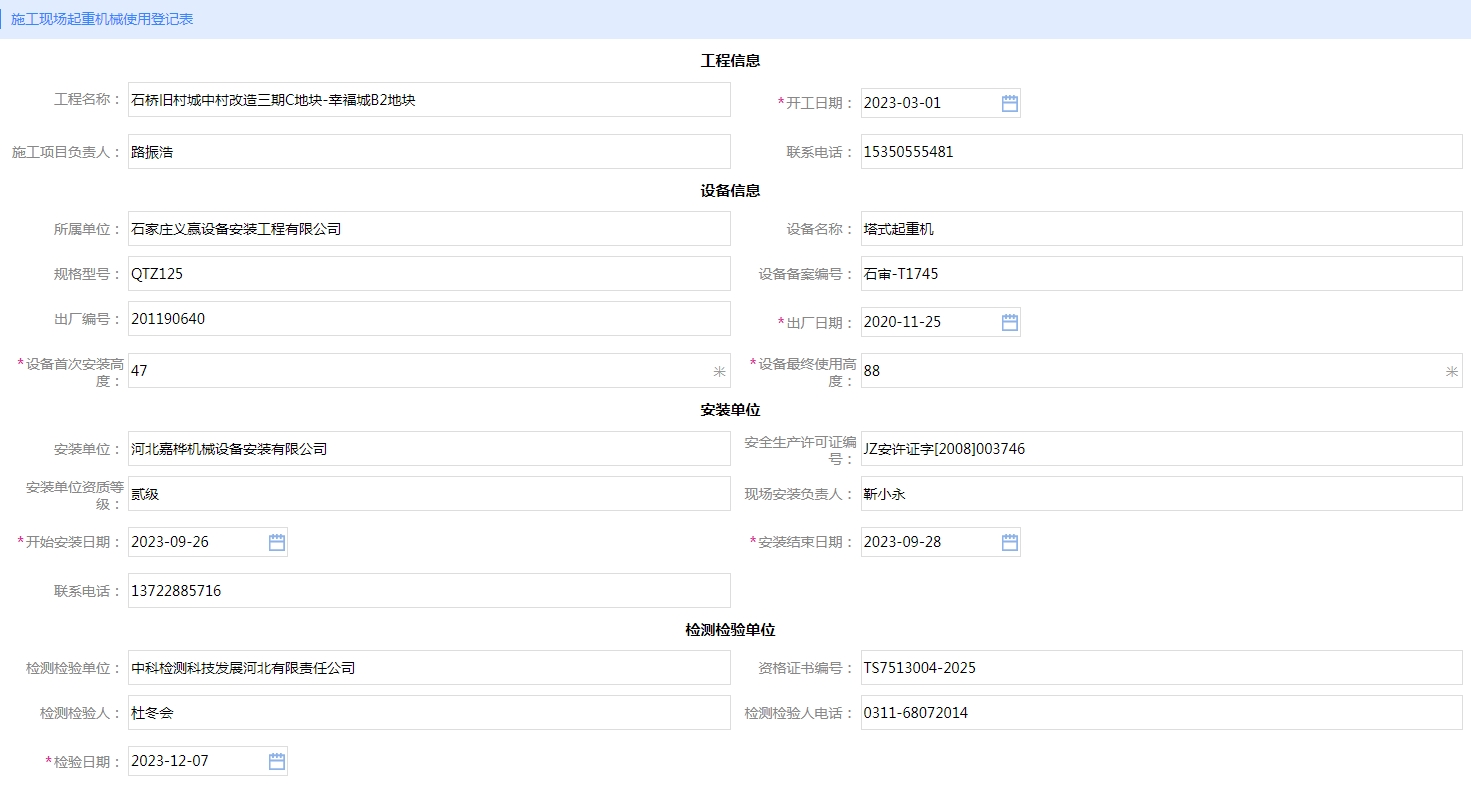Screen dimensions: 1471x792
Task: Click the 工程名称 input field
Action: click(429, 100)
